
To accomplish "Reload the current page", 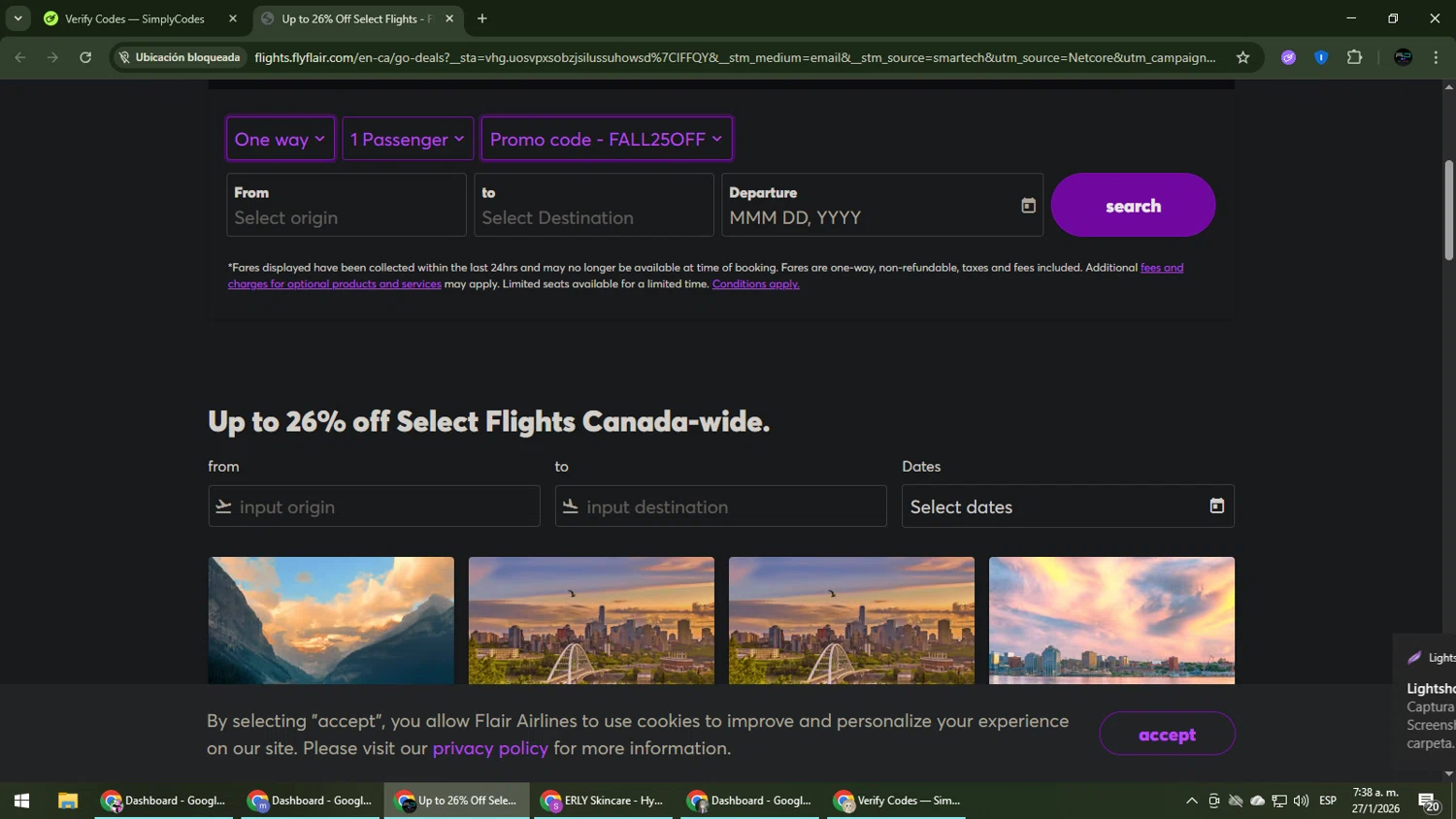I will point(85,57).
